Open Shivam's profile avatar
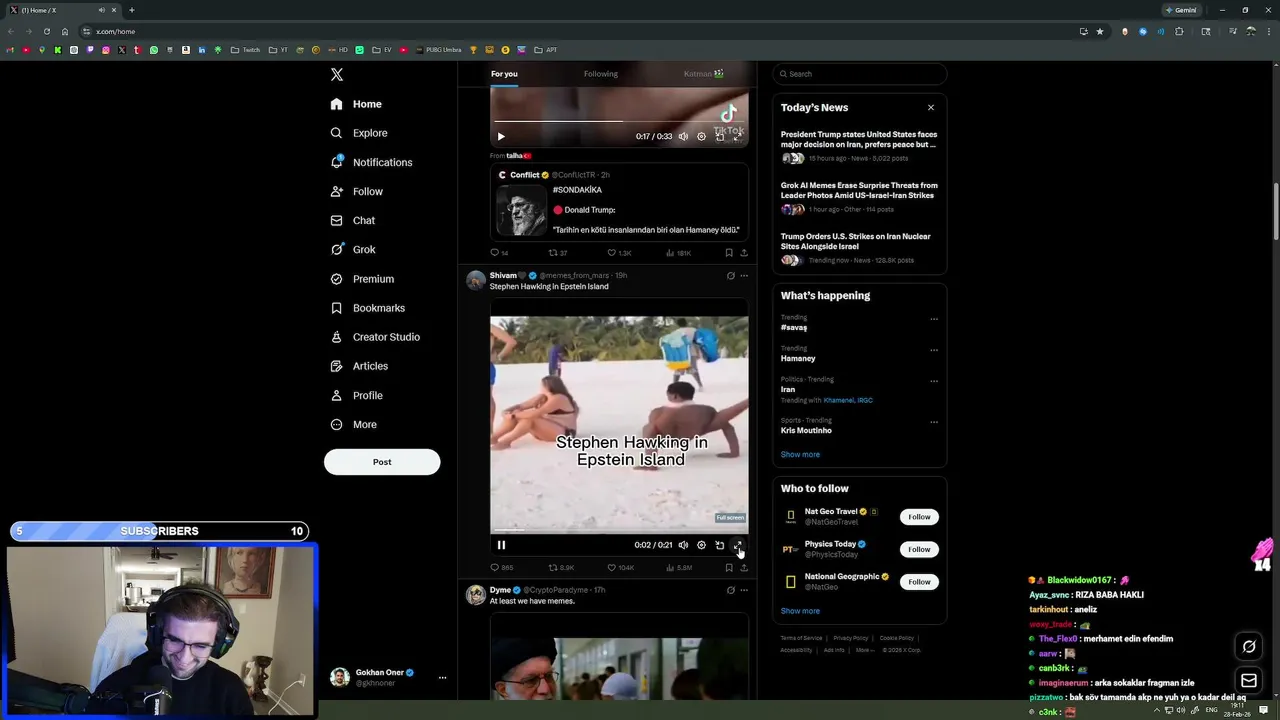Screen dimensions: 1280x720 (476, 280)
